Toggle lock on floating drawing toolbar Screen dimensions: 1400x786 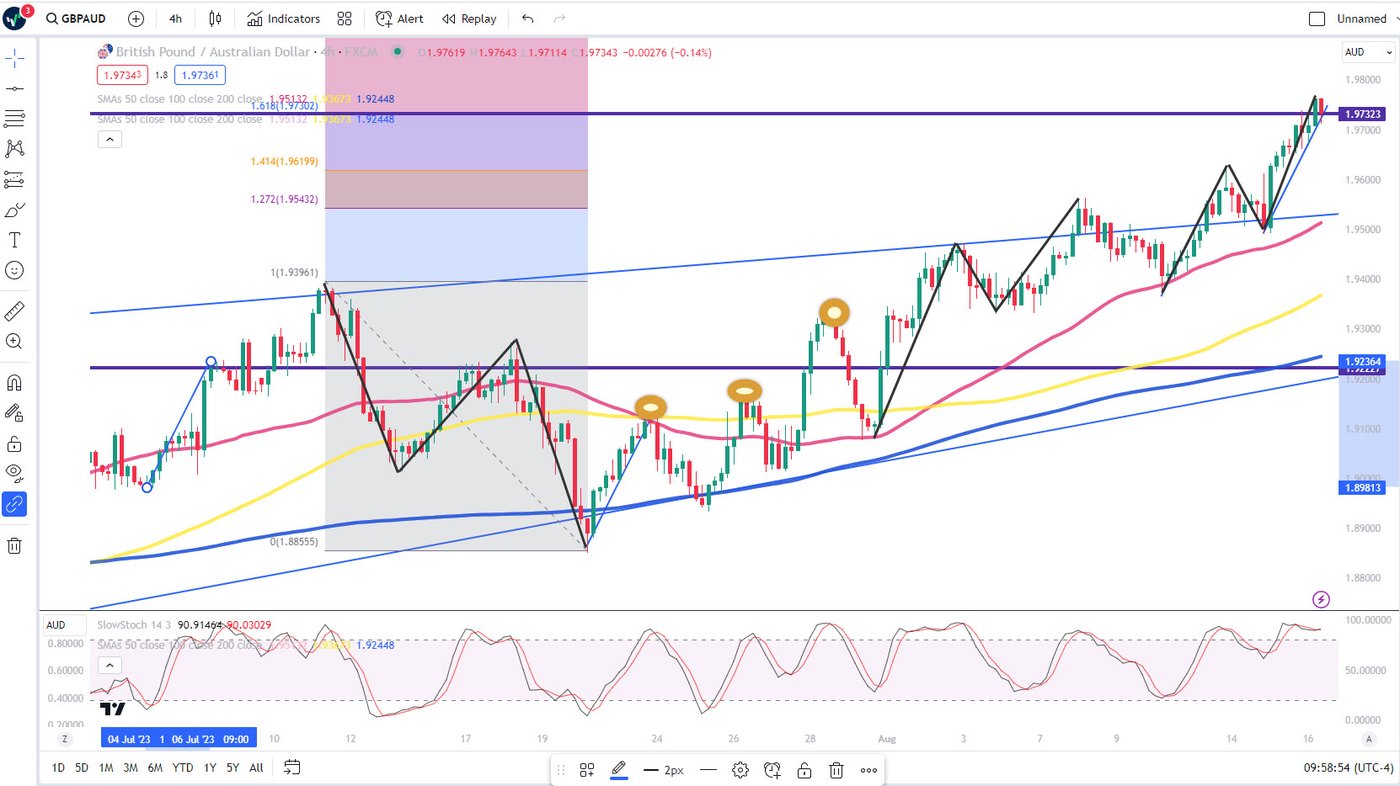(x=804, y=770)
